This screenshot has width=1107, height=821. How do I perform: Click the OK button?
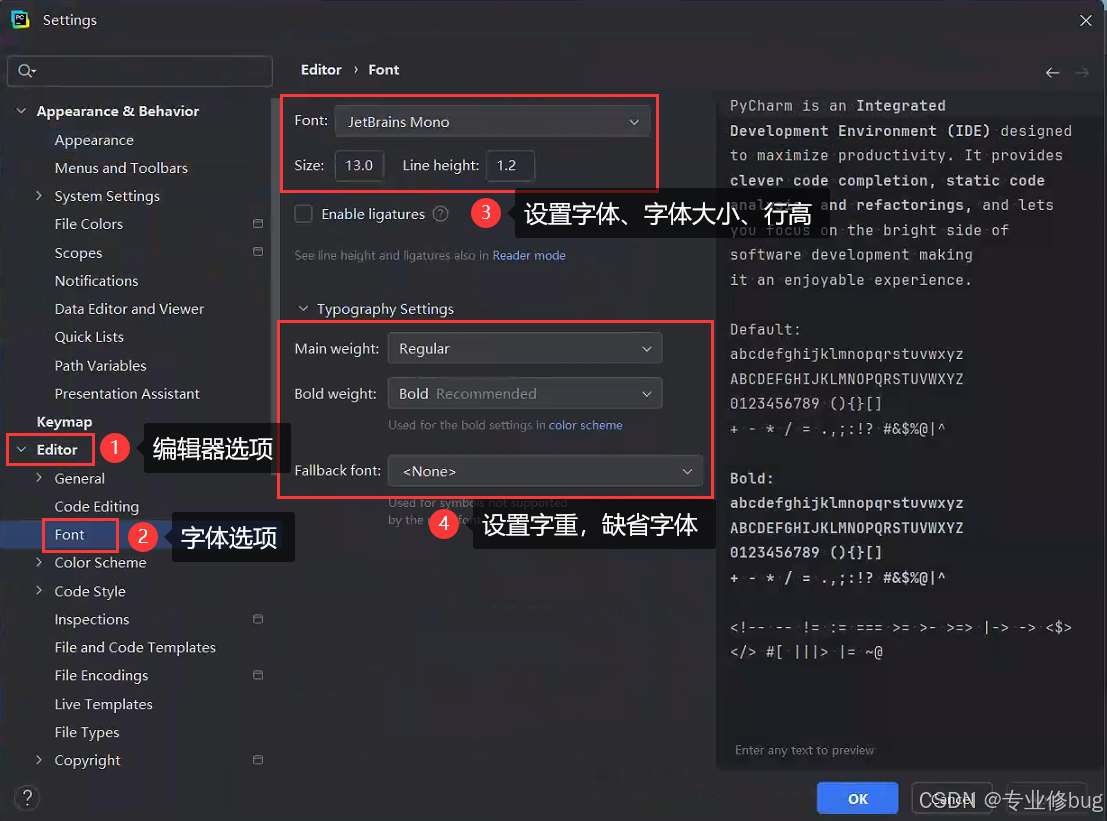point(857,798)
